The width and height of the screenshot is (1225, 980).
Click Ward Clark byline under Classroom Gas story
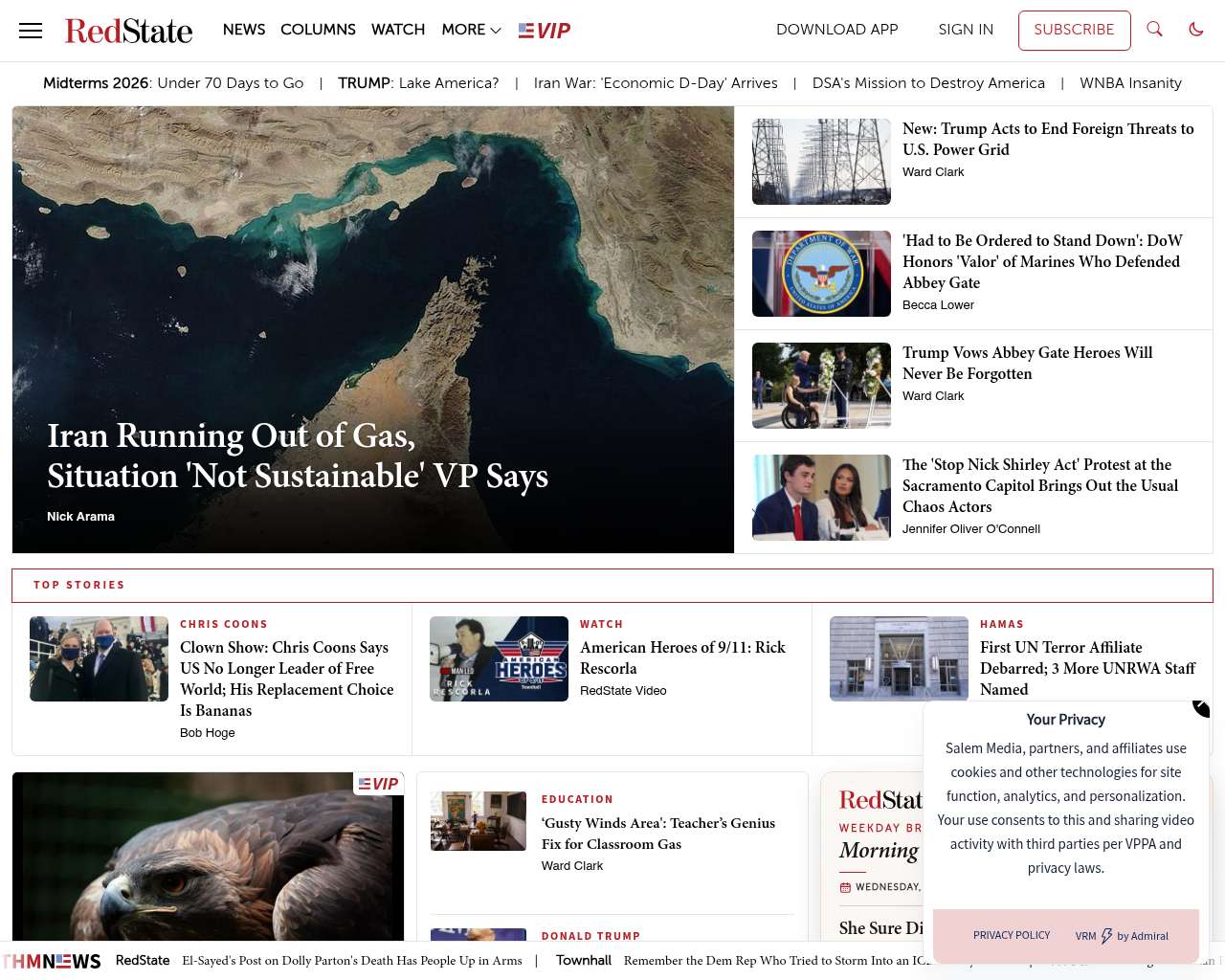coord(572,866)
